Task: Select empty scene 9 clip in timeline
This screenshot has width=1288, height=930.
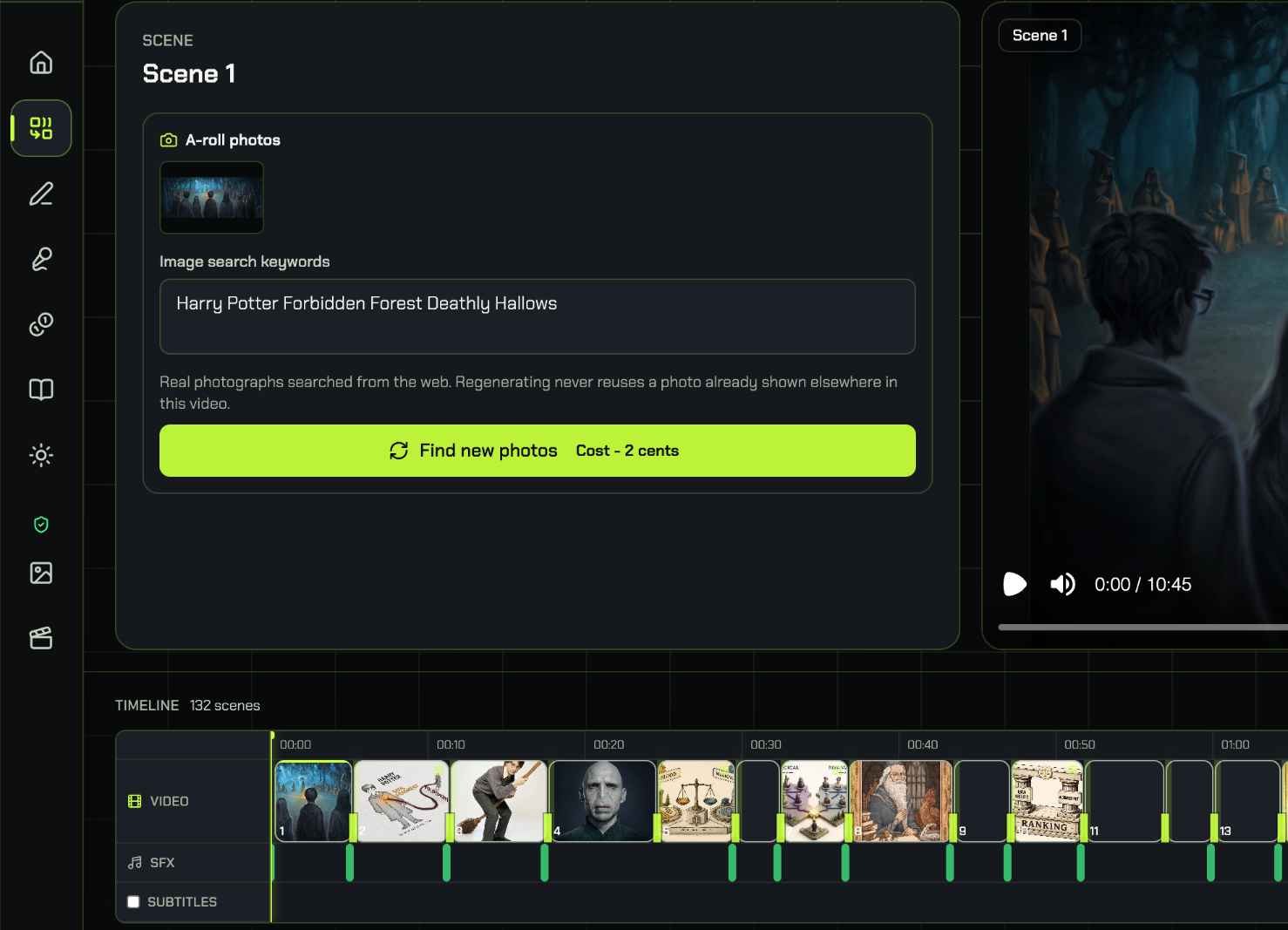Action: [981, 801]
